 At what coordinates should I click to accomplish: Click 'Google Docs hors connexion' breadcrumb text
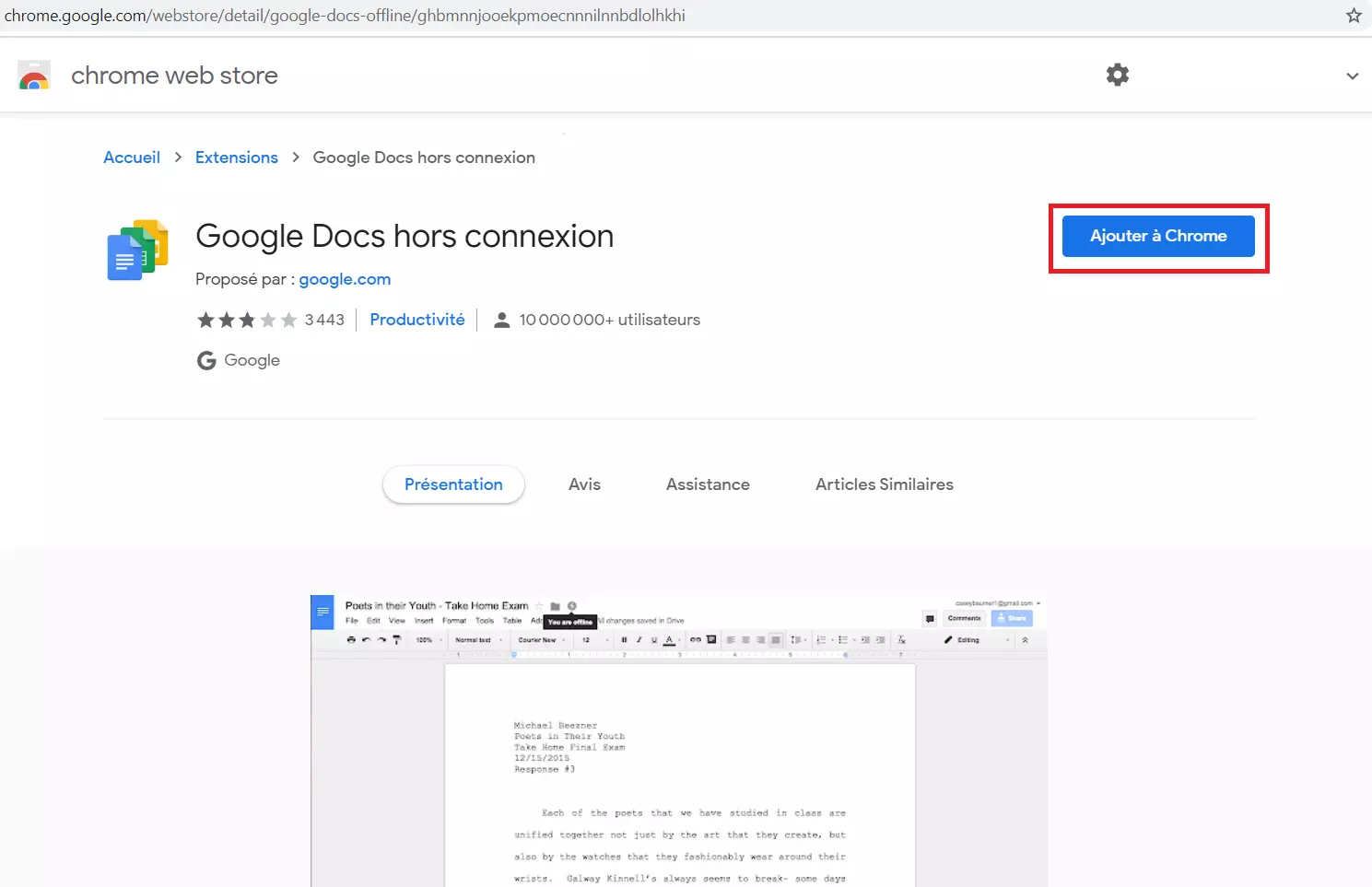pos(424,158)
